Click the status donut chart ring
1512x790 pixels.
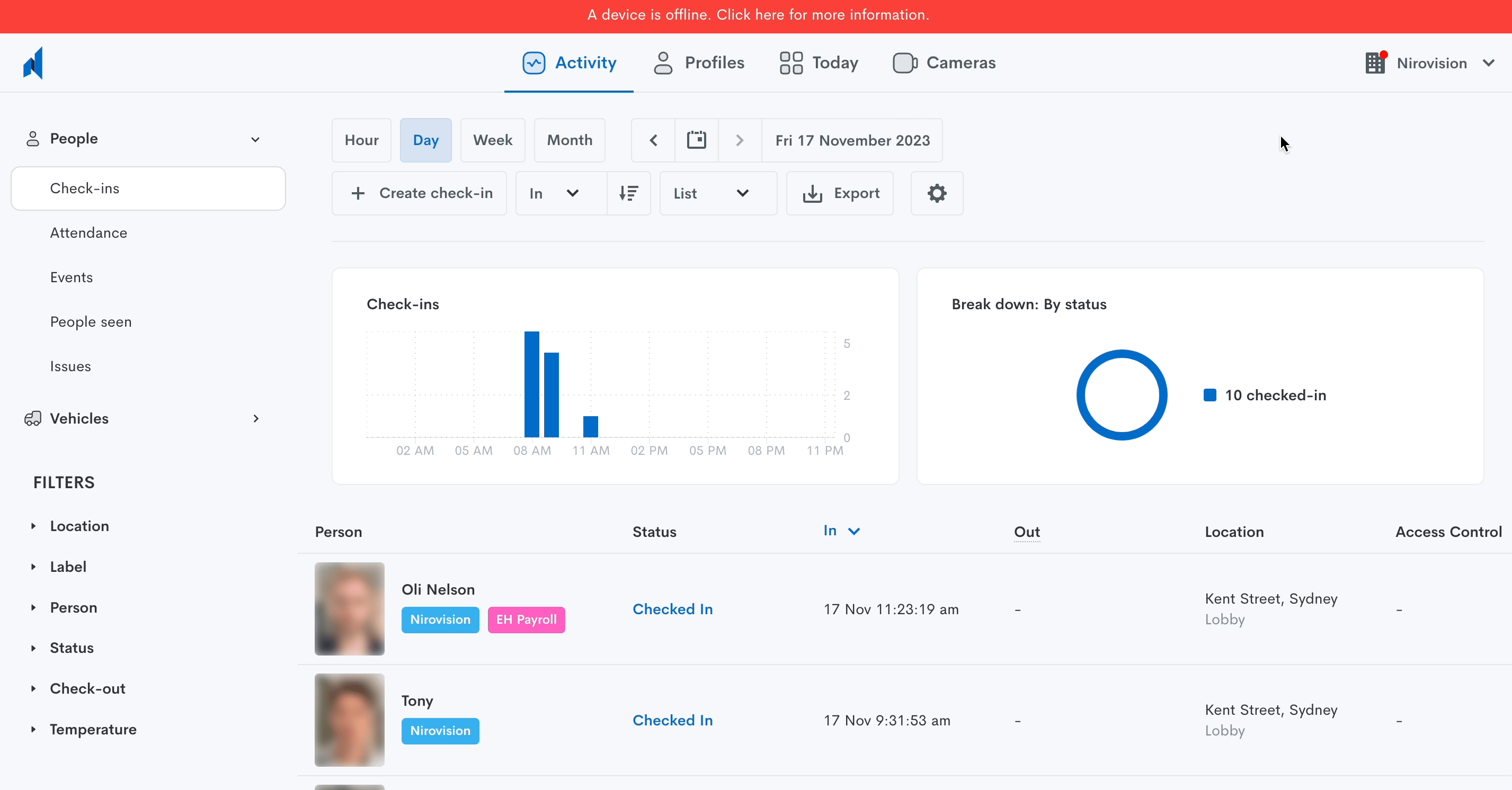[x=1122, y=354]
